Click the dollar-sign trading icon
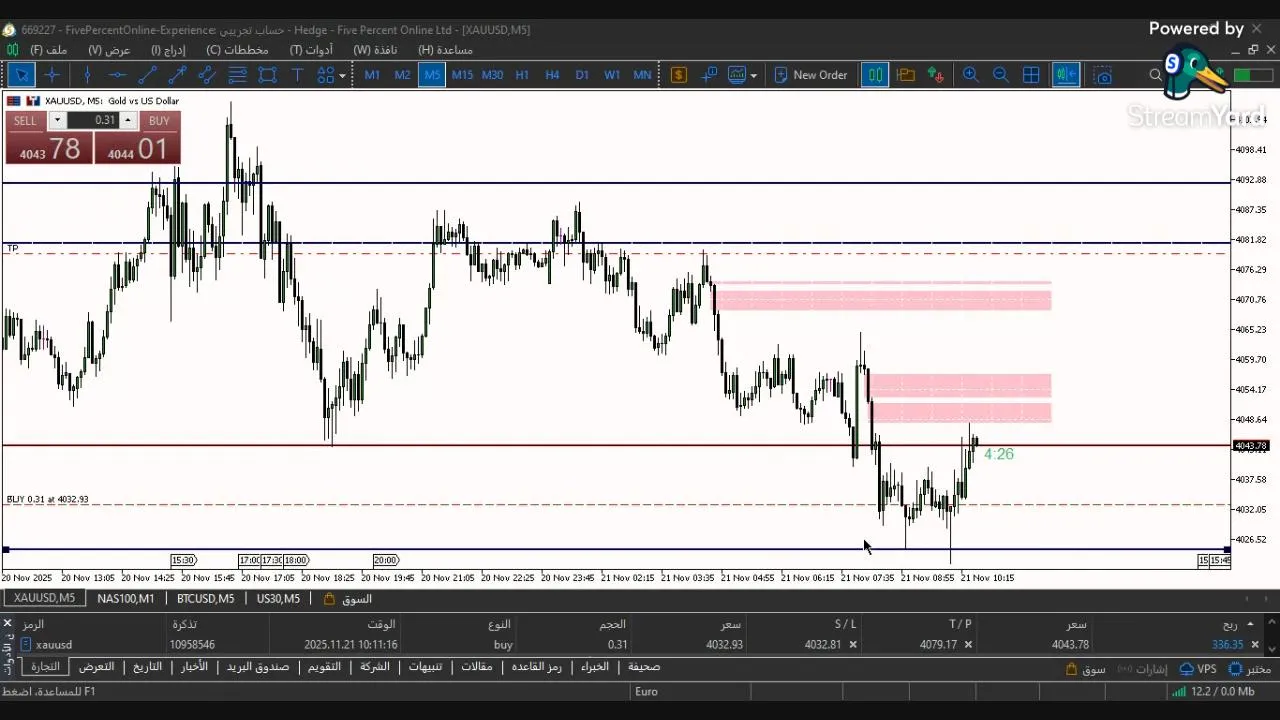The height and width of the screenshot is (720, 1280). pos(679,75)
